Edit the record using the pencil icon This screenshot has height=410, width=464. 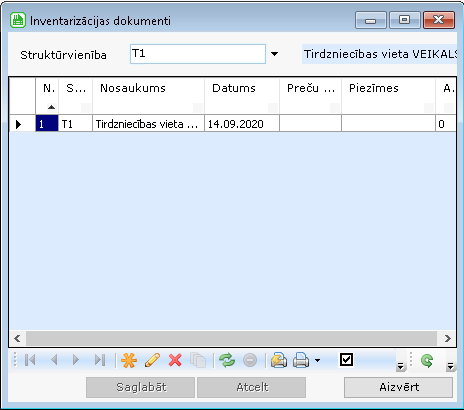(x=152, y=360)
